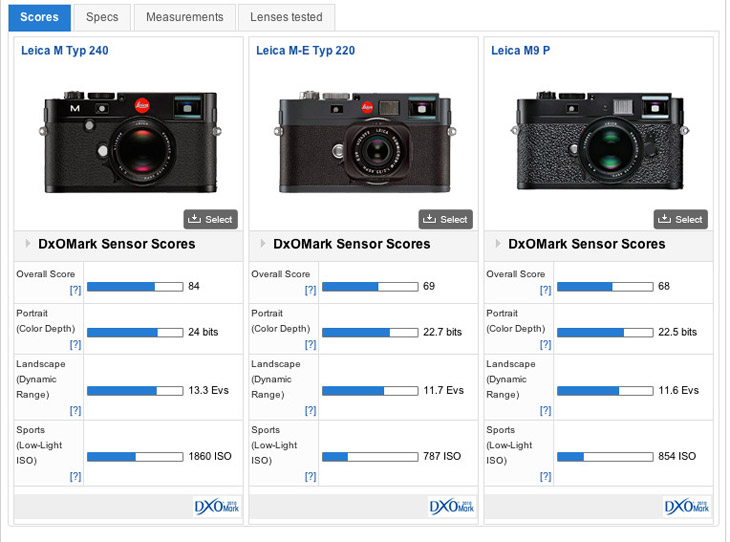Click the 11.7 Evs dynamic range bar
The width and height of the screenshot is (730, 542).
pos(370,391)
